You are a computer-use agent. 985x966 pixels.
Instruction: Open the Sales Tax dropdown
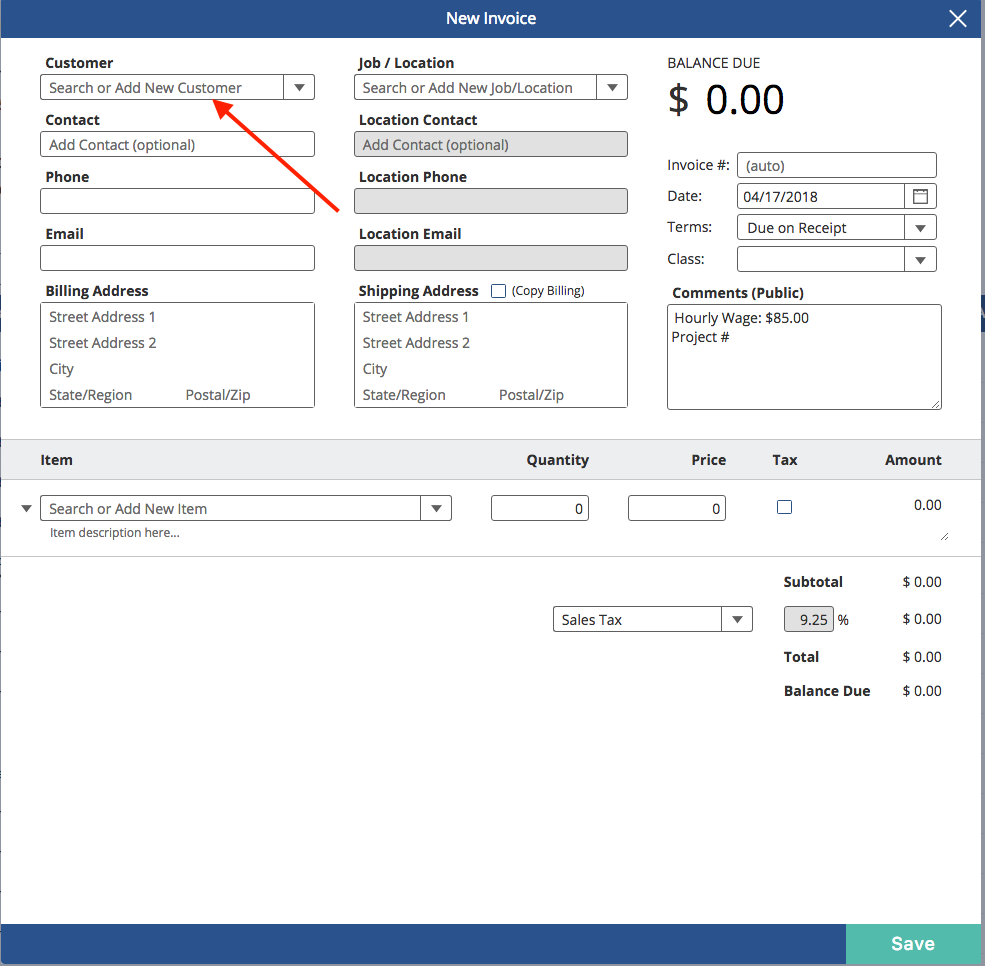[737, 619]
